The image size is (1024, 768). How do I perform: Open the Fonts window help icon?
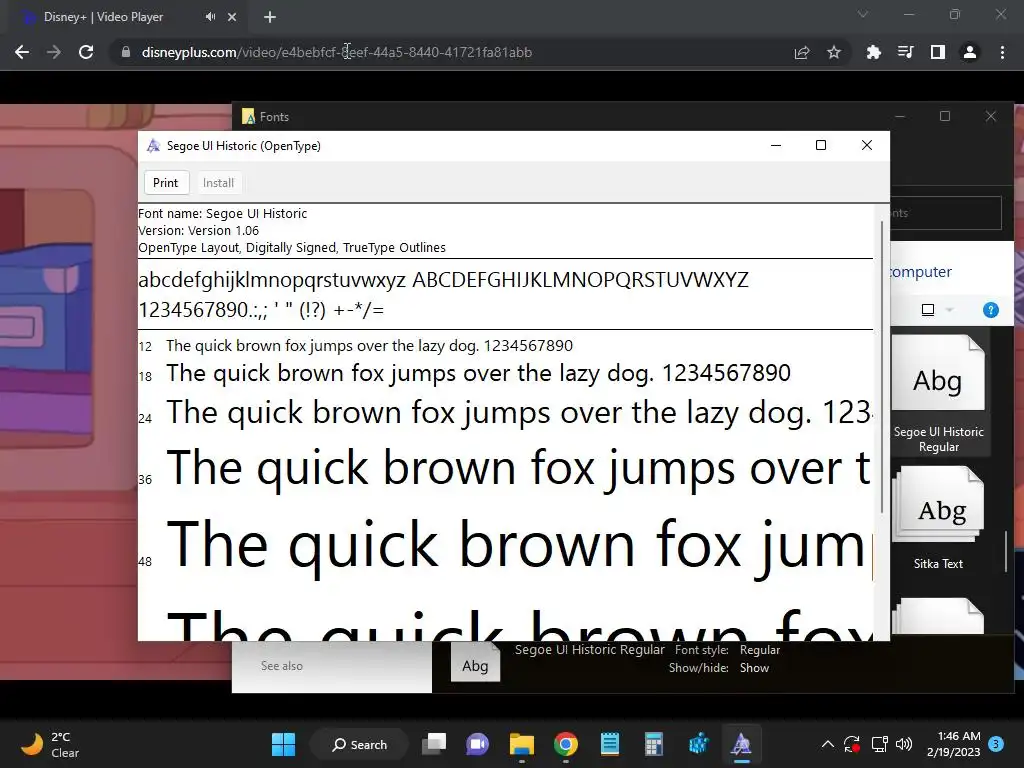(991, 310)
